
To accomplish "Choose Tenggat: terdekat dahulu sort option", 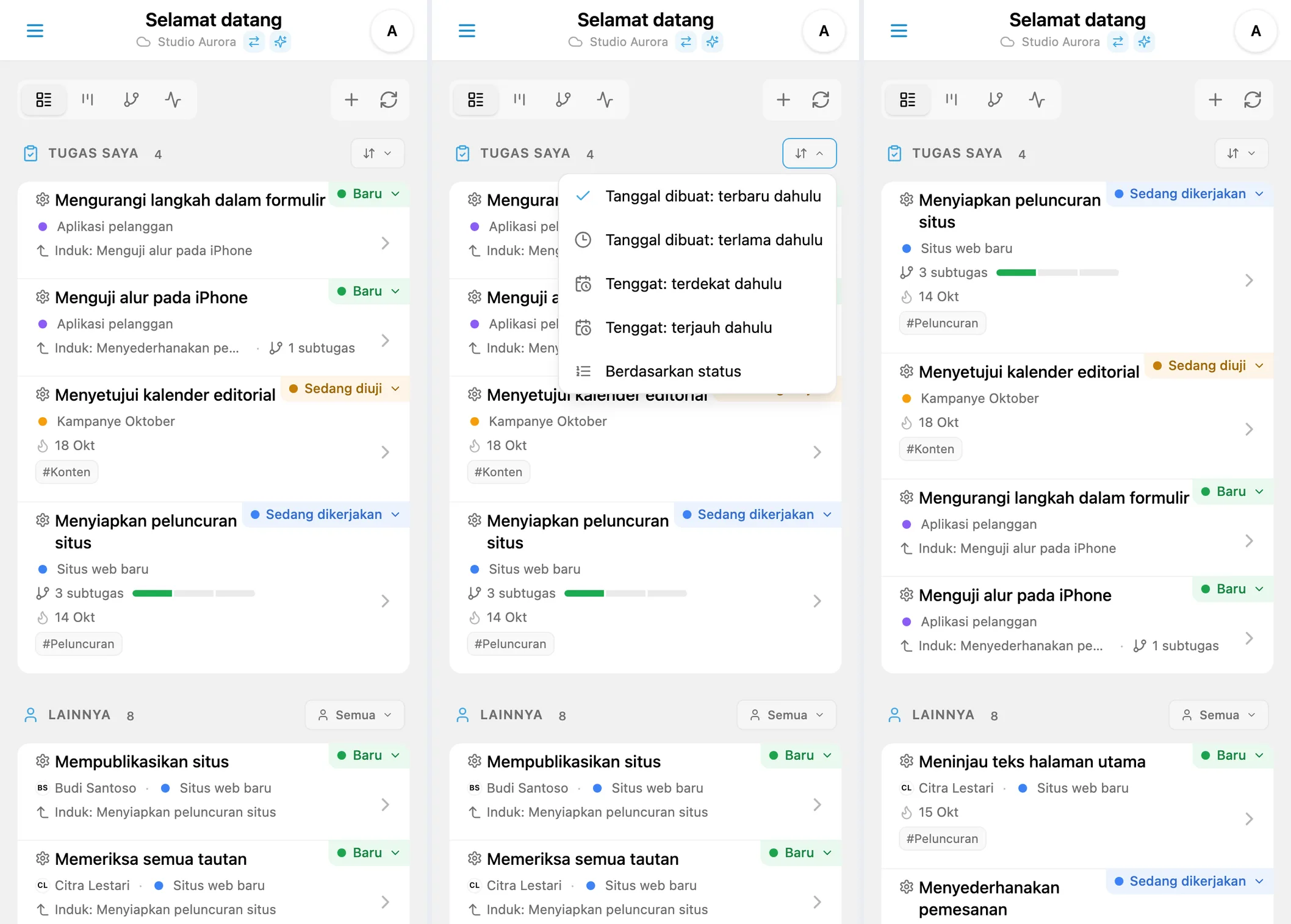I will pyautogui.click(x=697, y=284).
